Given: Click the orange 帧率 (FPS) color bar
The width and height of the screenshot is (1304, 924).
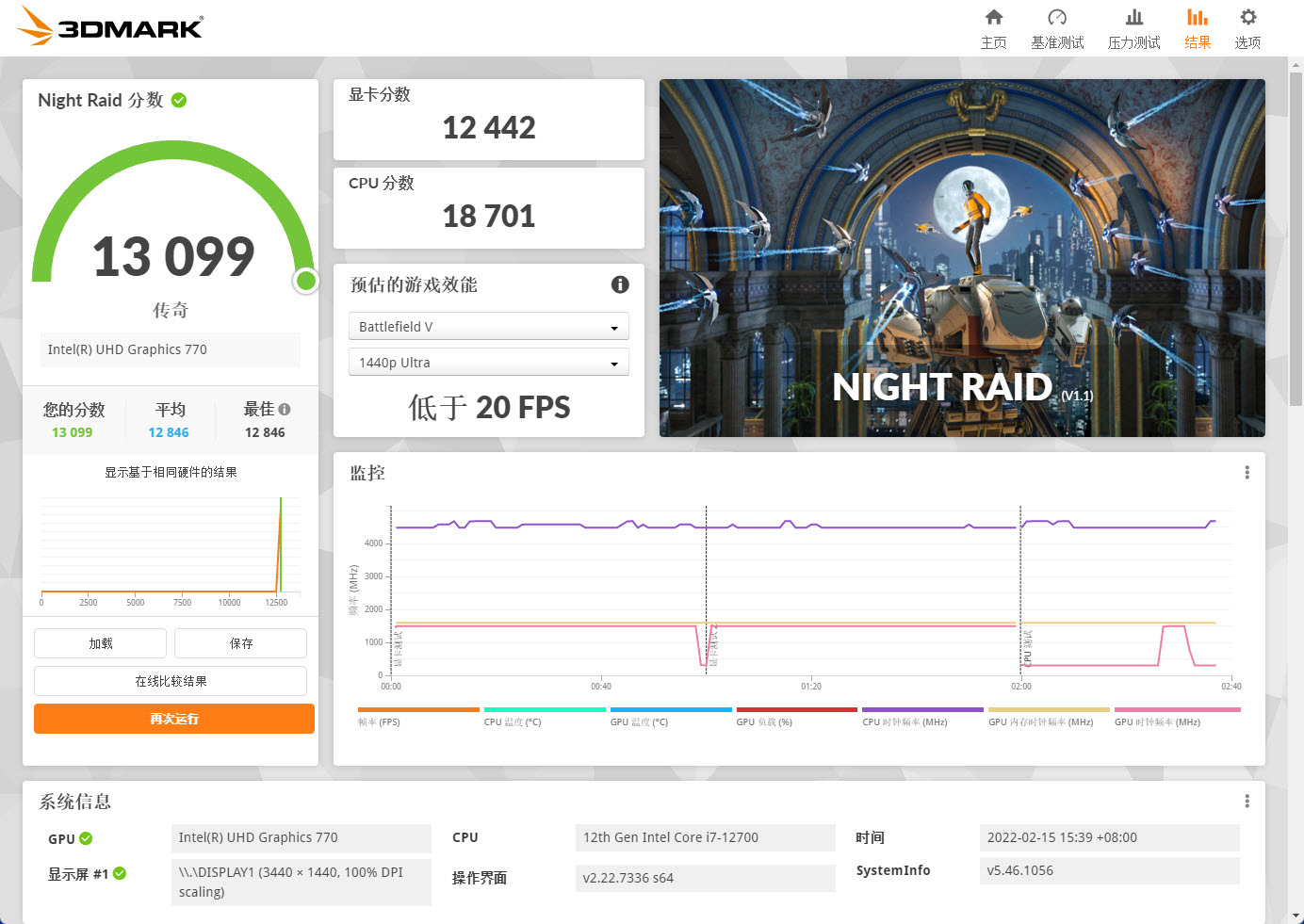Looking at the screenshot, I should coord(418,709).
